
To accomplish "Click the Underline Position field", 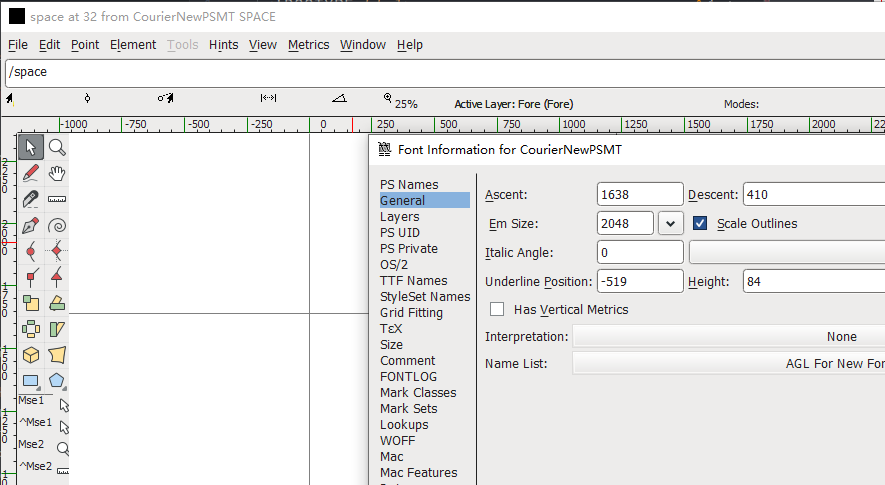I will tap(640, 281).
